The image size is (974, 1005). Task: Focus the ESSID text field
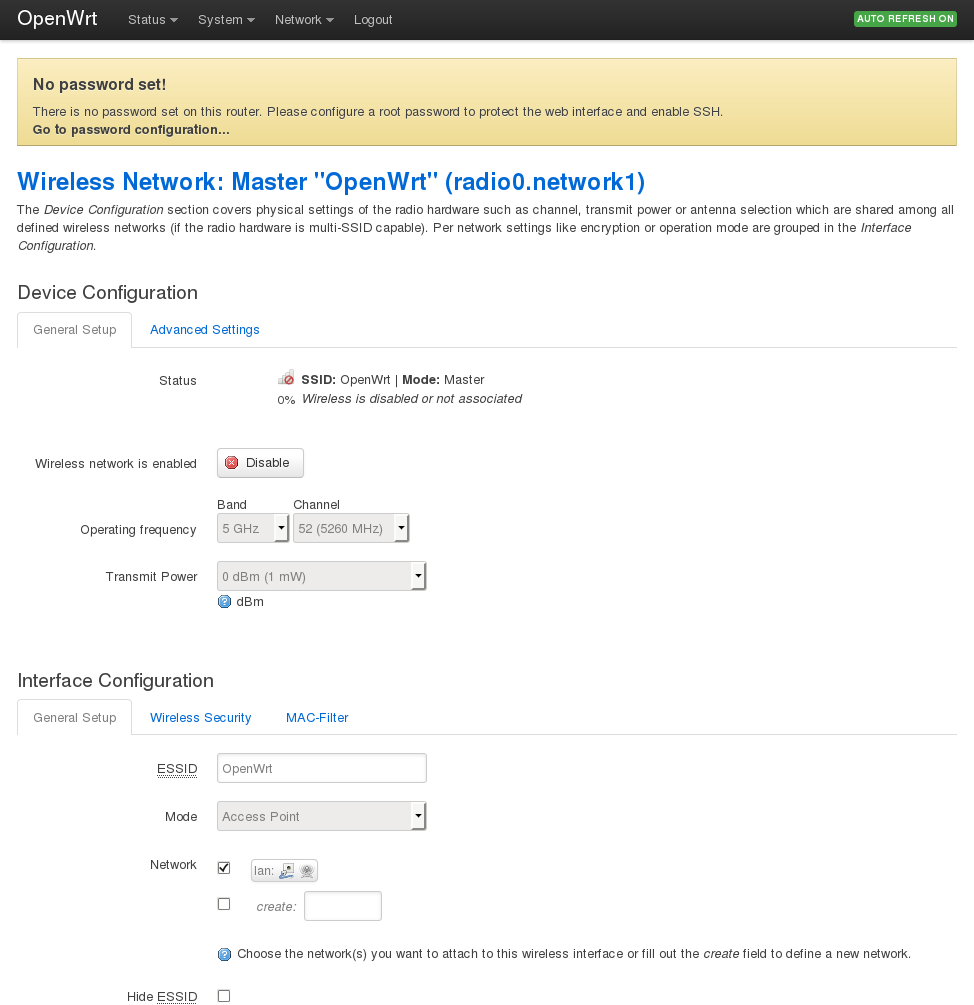tap(322, 768)
